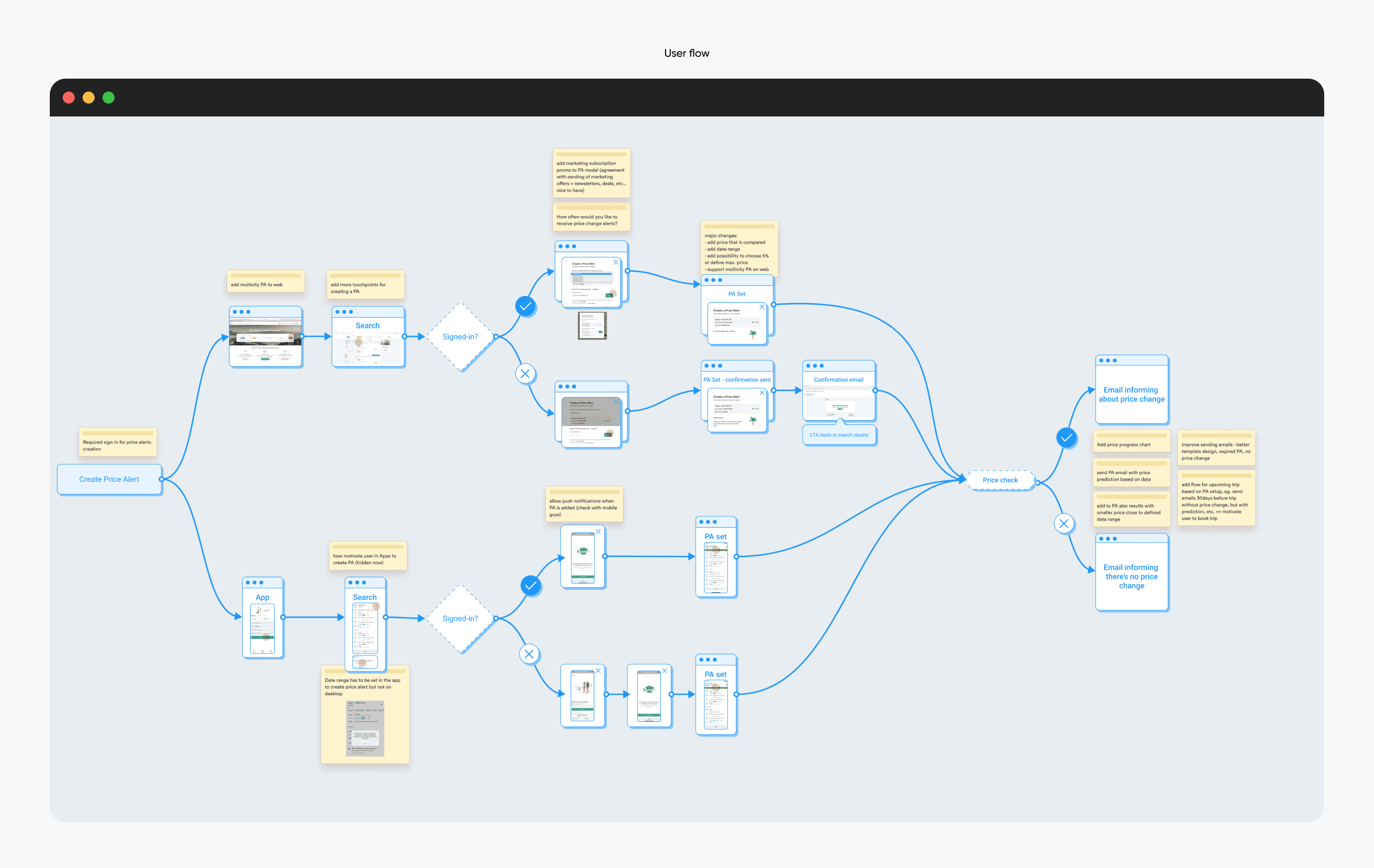This screenshot has height=868, width=1374.
Task: Click the checkmark circle after Price check
Action: pyautogui.click(x=1066, y=438)
